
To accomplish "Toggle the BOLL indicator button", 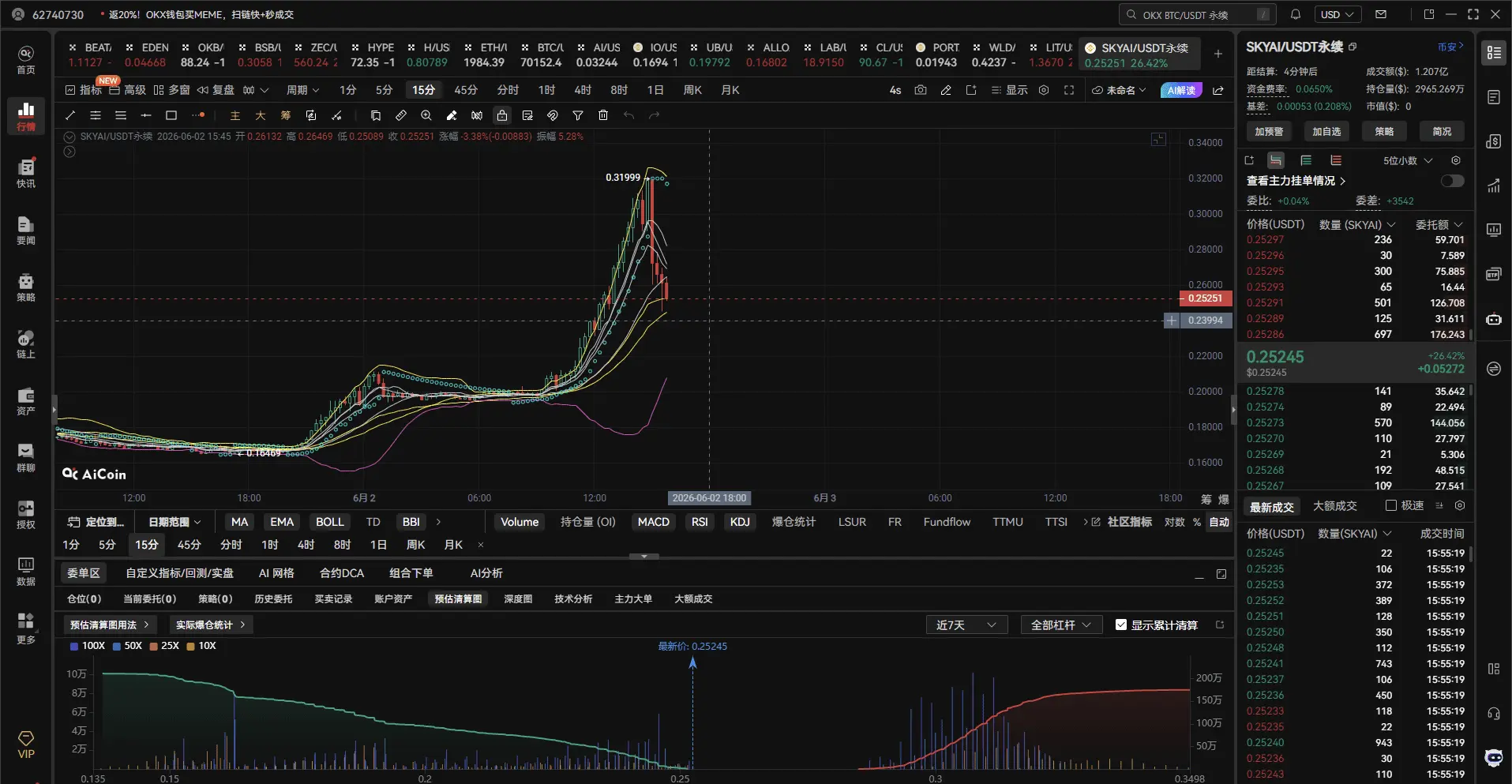I will pyautogui.click(x=330, y=522).
